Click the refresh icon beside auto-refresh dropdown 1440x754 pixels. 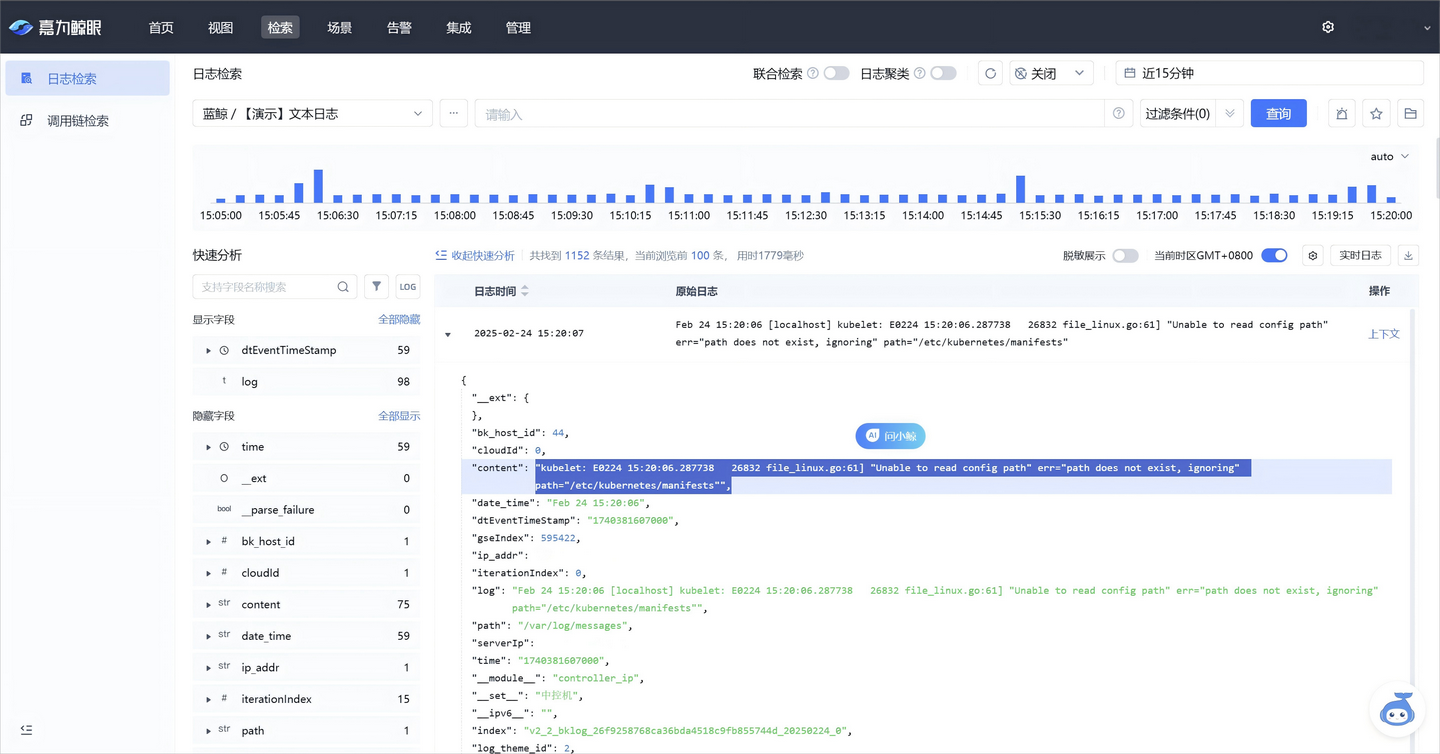point(990,73)
